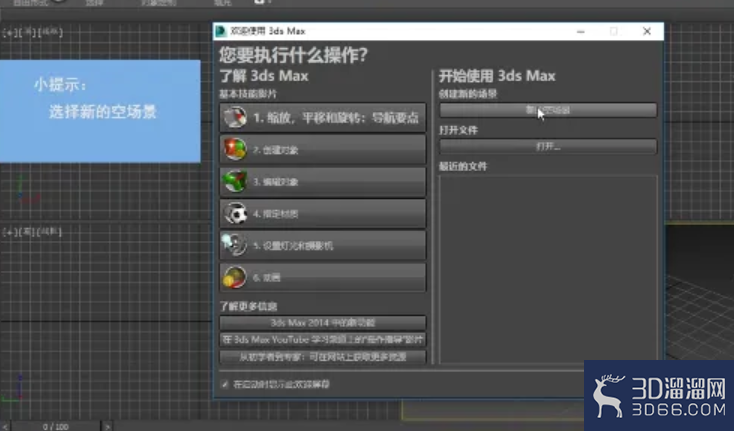Create a new empty scene via 新的空场景 button
Viewport: 734px width, 431px height.
[548, 110]
